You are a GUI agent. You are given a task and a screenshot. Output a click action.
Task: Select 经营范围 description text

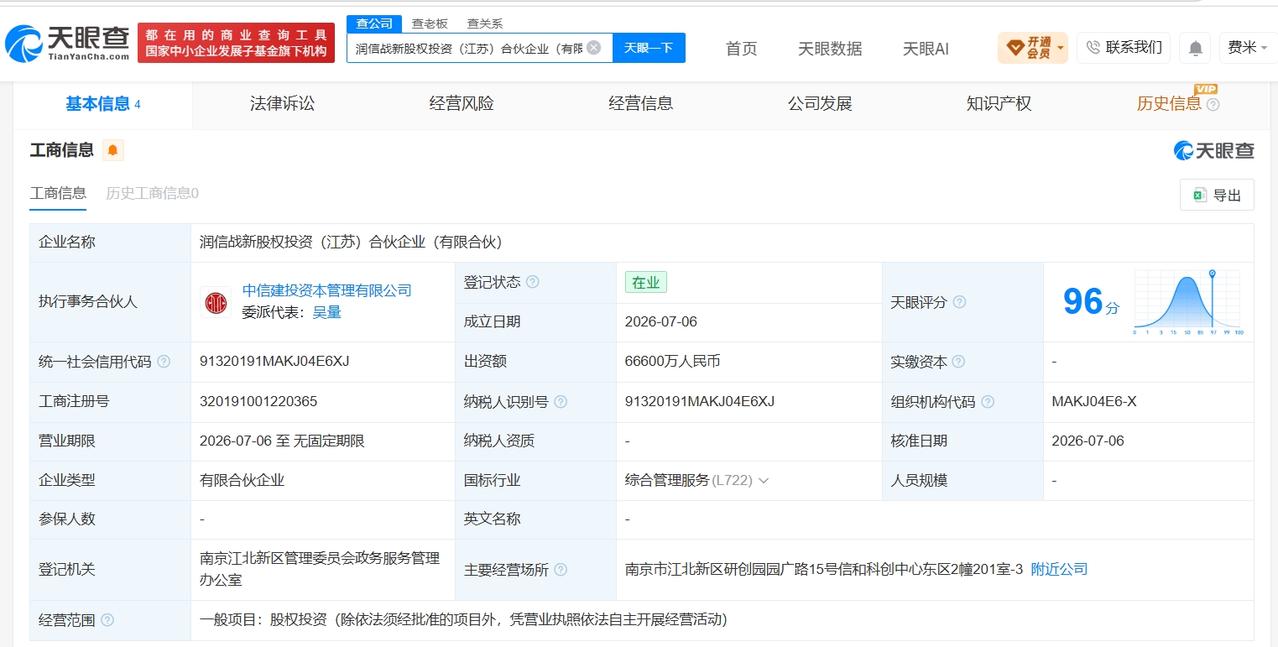pos(463,620)
